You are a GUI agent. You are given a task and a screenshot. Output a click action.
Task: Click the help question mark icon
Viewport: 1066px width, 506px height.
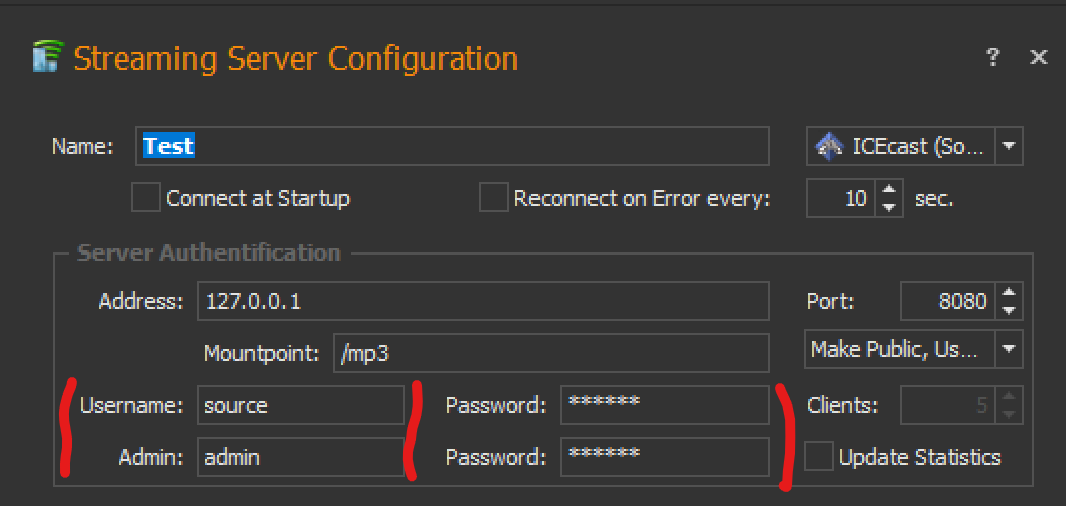click(992, 58)
